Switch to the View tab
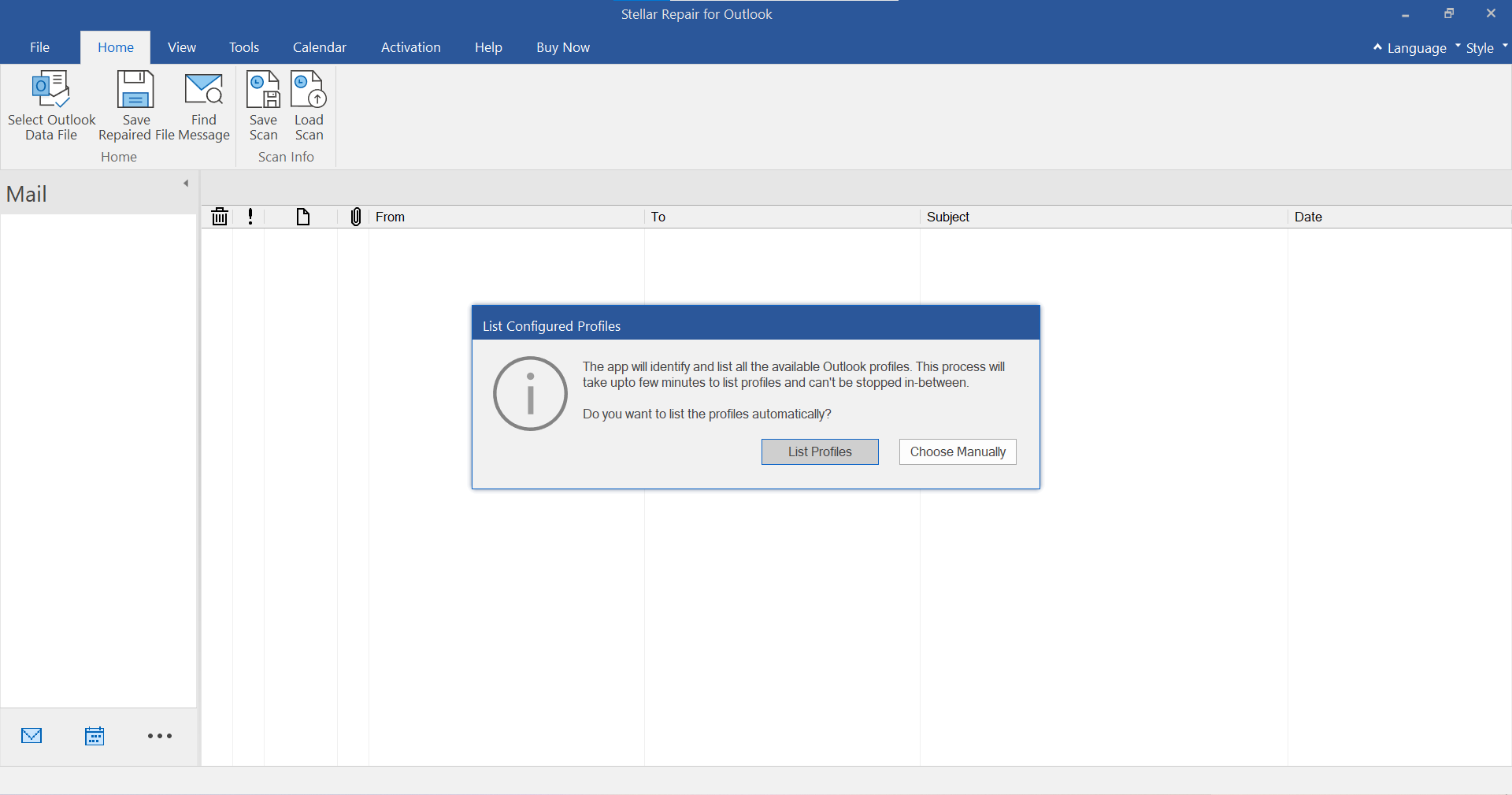 pos(181,47)
